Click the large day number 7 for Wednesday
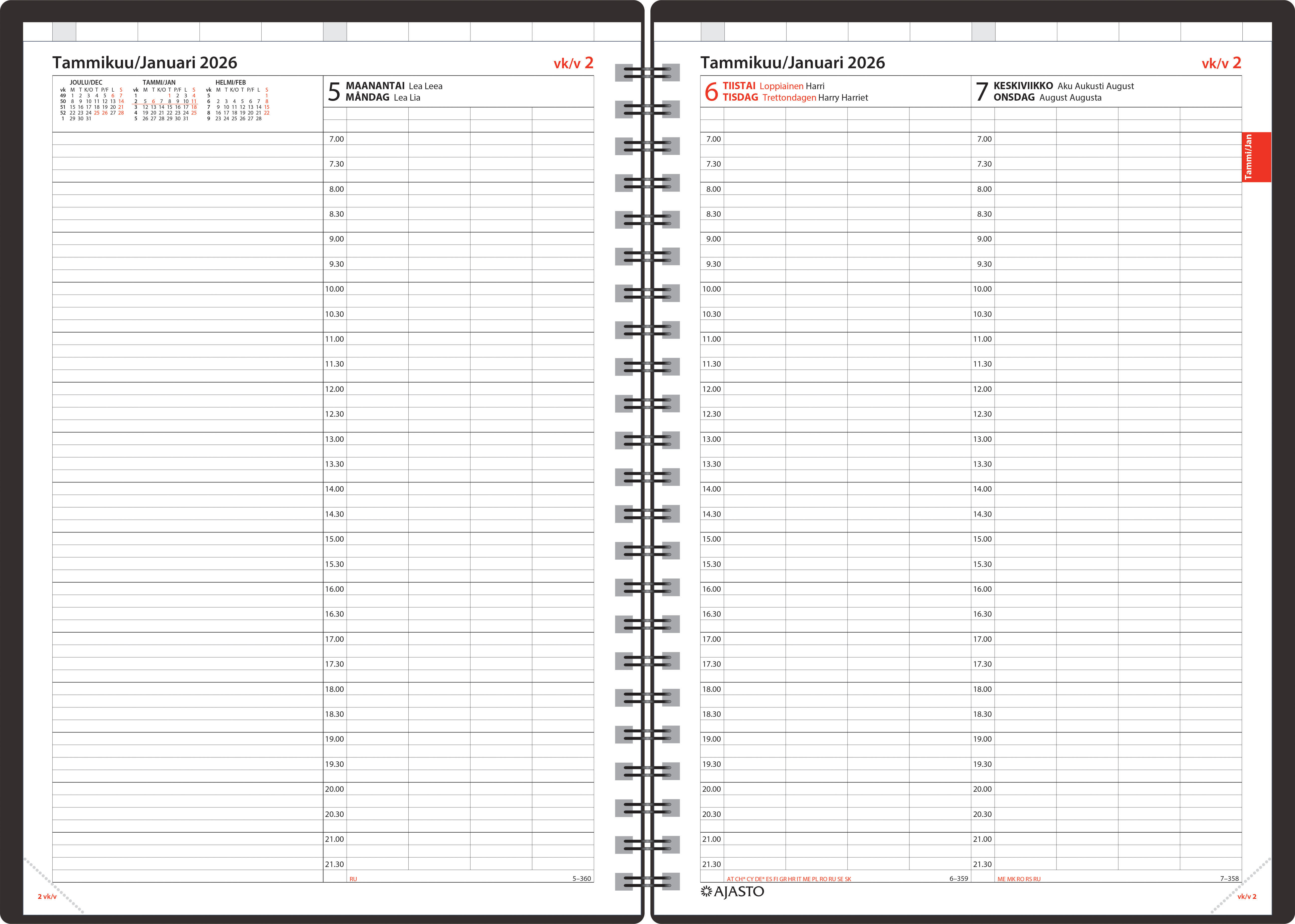The width and height of the screenshot is (1295, 924). pyautogui.click(x=982, y=92)
